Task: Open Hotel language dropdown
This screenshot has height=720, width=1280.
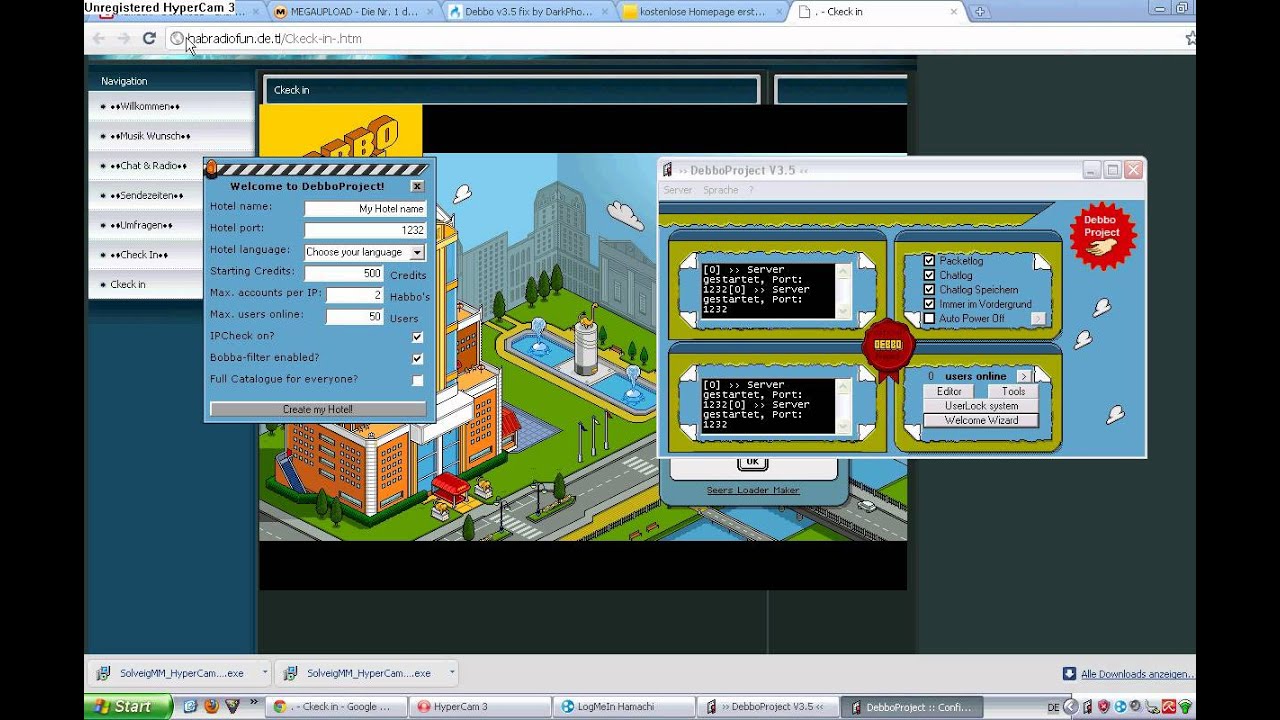Action: pos(364,252)
